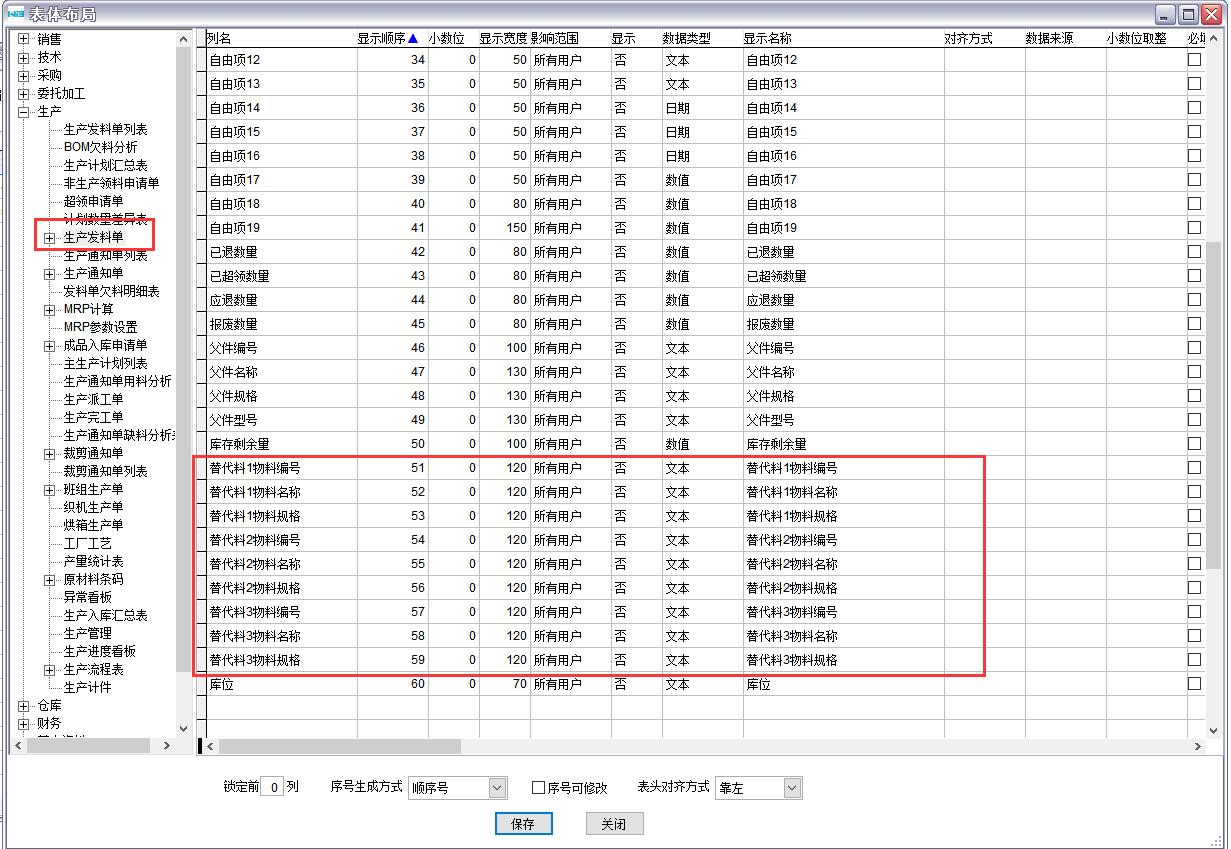Select BOM欠料分析 in the tree
Image resolution: width=1231 pixels, height=849 pixels.
[x=100, y=147]
